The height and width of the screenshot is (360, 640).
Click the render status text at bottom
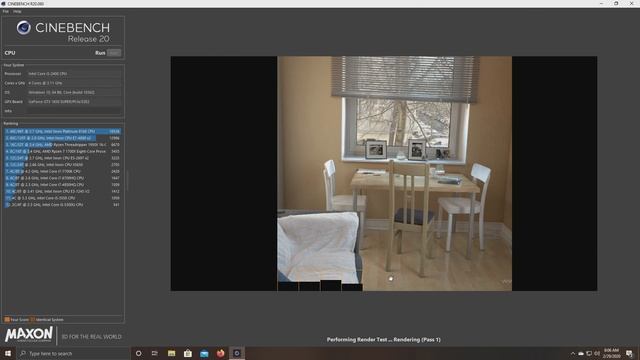pos(384,340)
